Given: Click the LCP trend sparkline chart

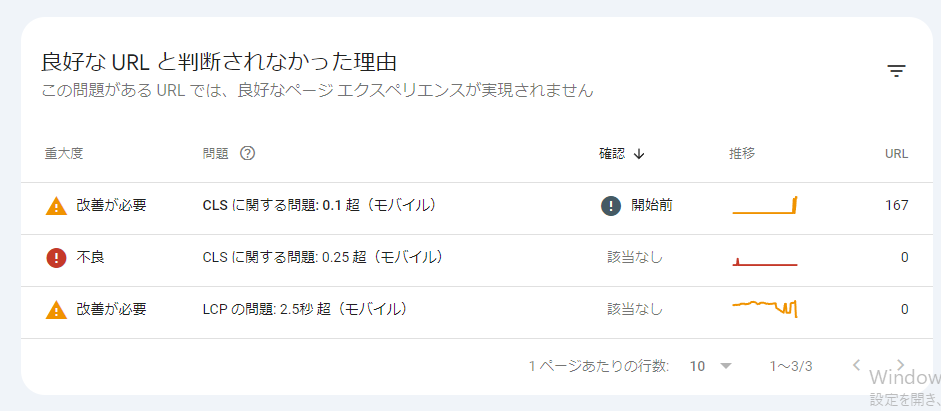Looking at the screenshot, I should pyautogui.click(x=765, y=308).
